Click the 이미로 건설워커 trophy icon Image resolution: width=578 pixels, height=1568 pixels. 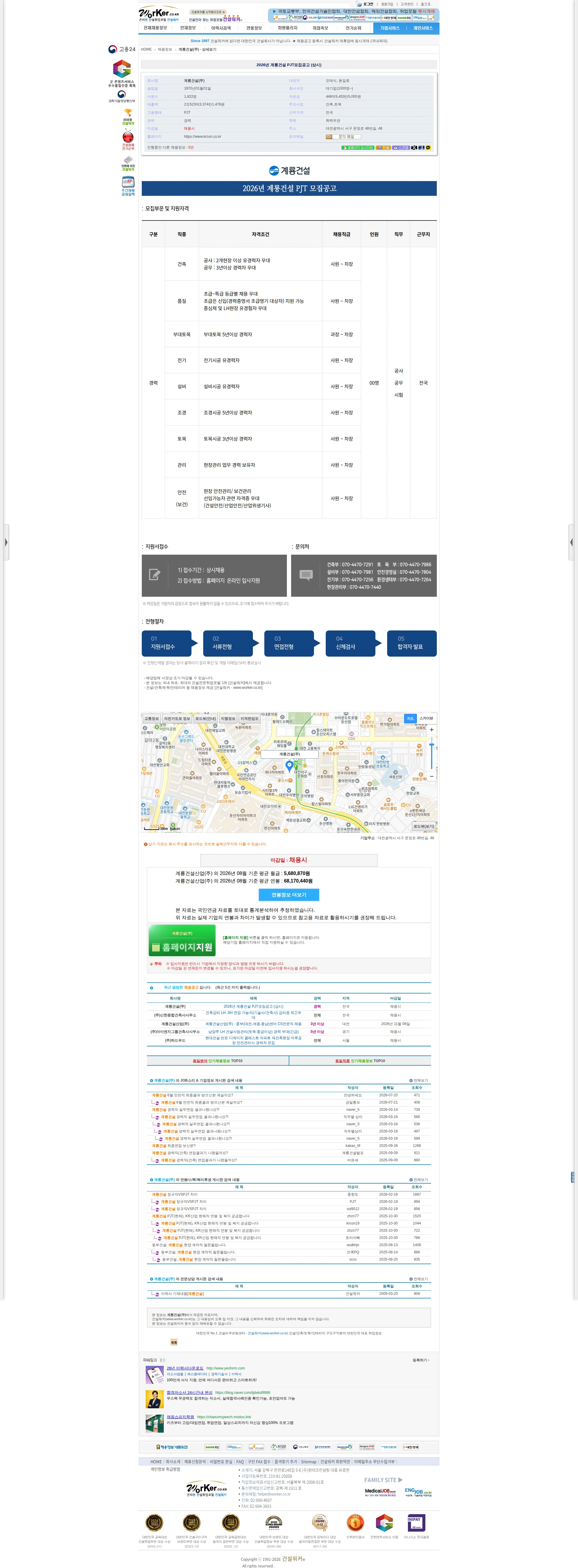tap(128, 117)
